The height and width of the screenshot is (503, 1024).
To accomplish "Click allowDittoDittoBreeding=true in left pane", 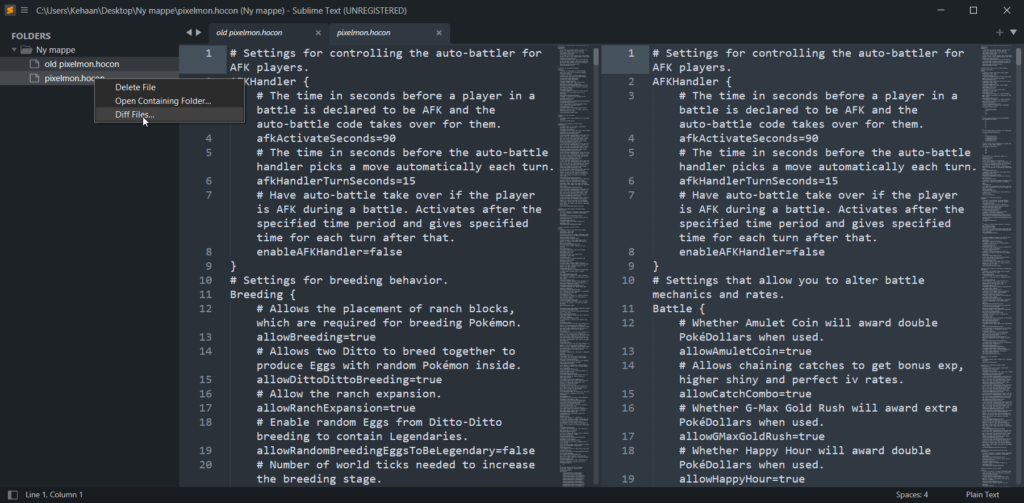I will (x=349, y=380).
